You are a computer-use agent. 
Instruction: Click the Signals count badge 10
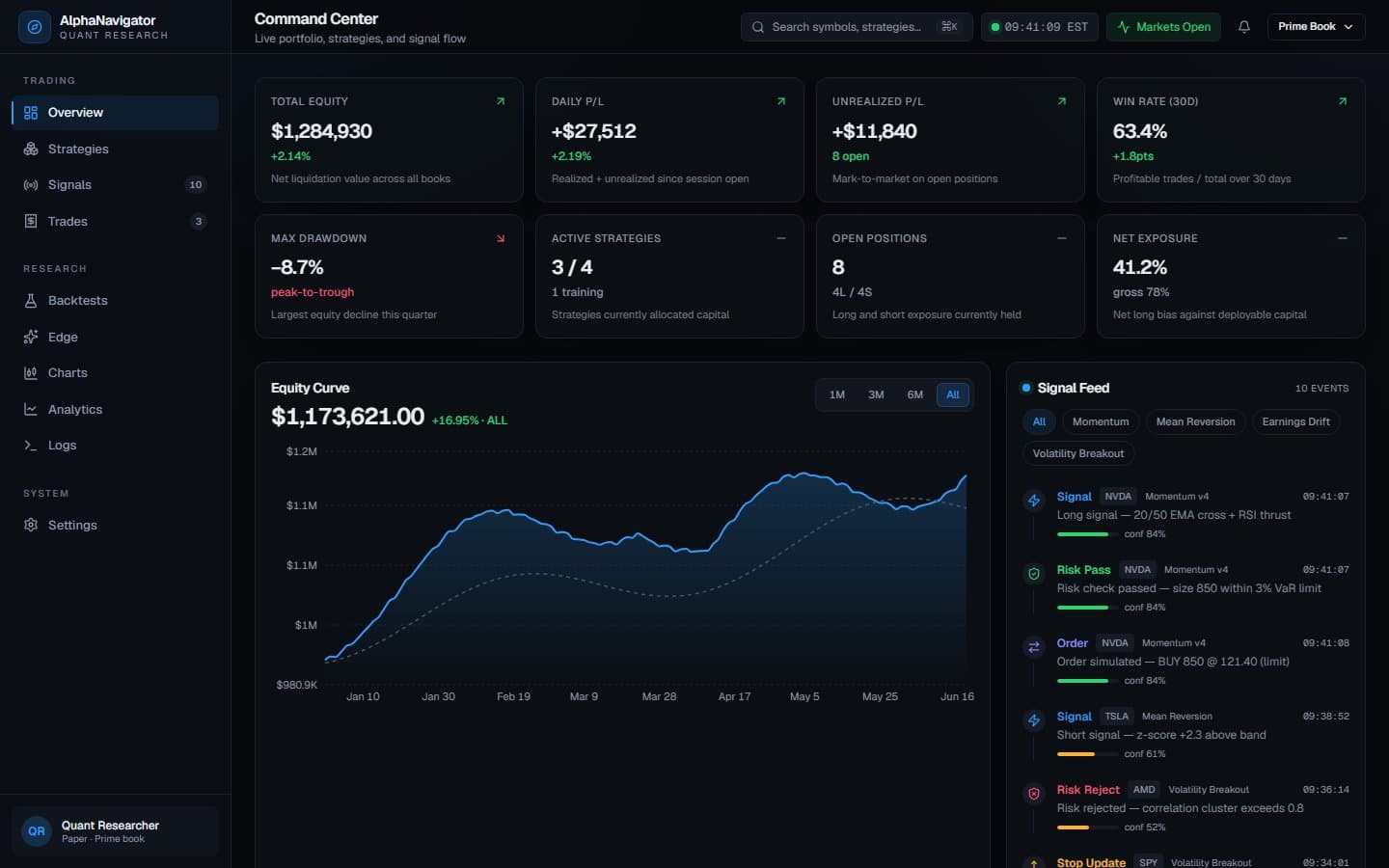click(x=196, y=185)
